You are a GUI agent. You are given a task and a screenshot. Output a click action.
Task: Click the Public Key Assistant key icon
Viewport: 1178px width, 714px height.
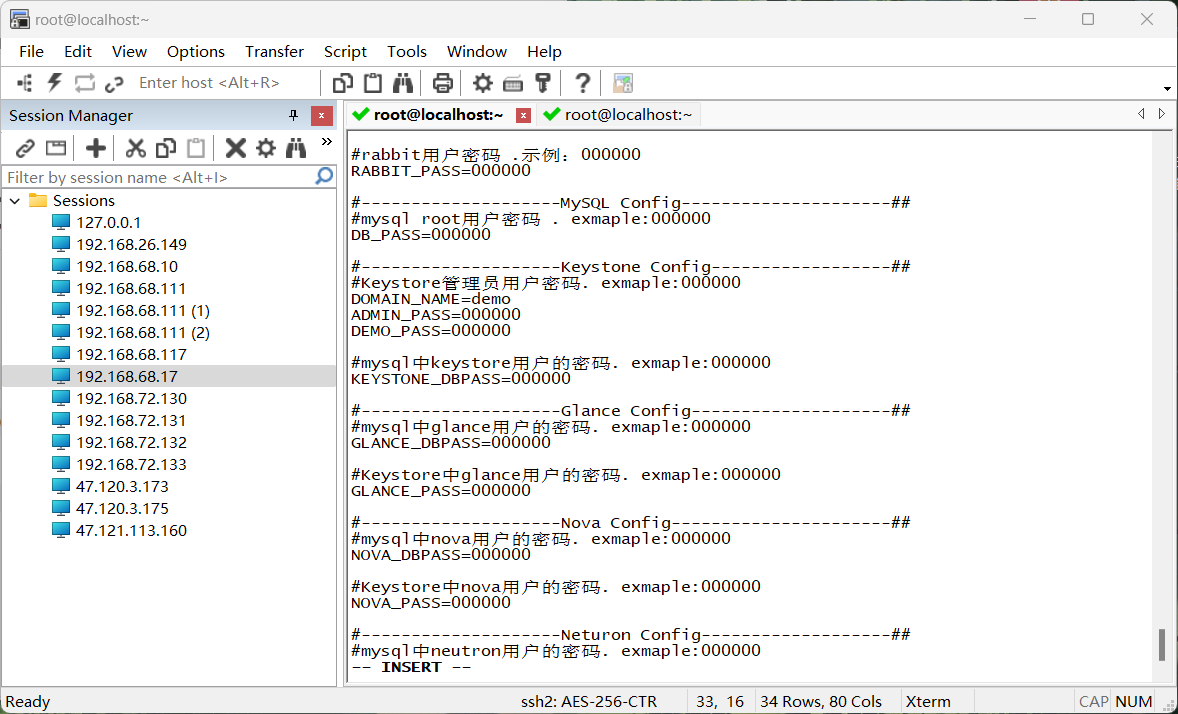pos(543,83)
